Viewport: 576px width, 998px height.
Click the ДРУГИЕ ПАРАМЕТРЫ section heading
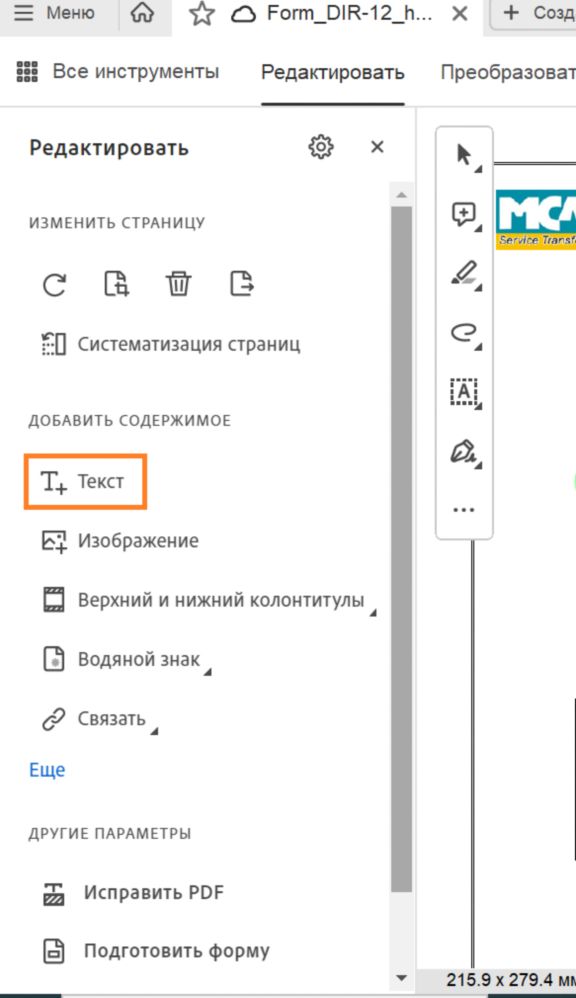click(x=109, y=834)
